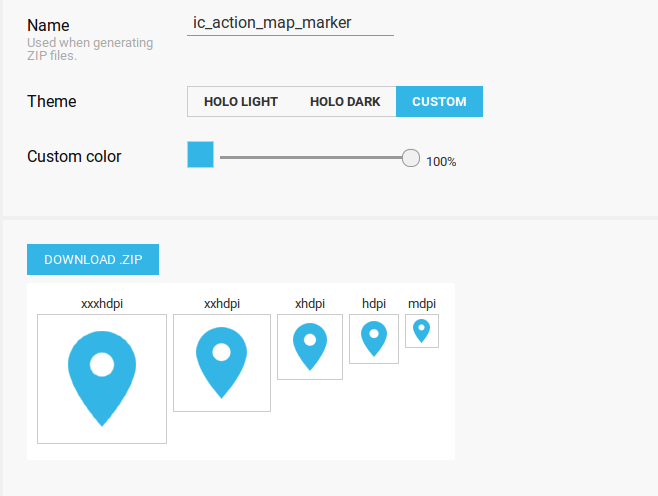Click the xxxhdpi map marker icon preview

(102, 379)
